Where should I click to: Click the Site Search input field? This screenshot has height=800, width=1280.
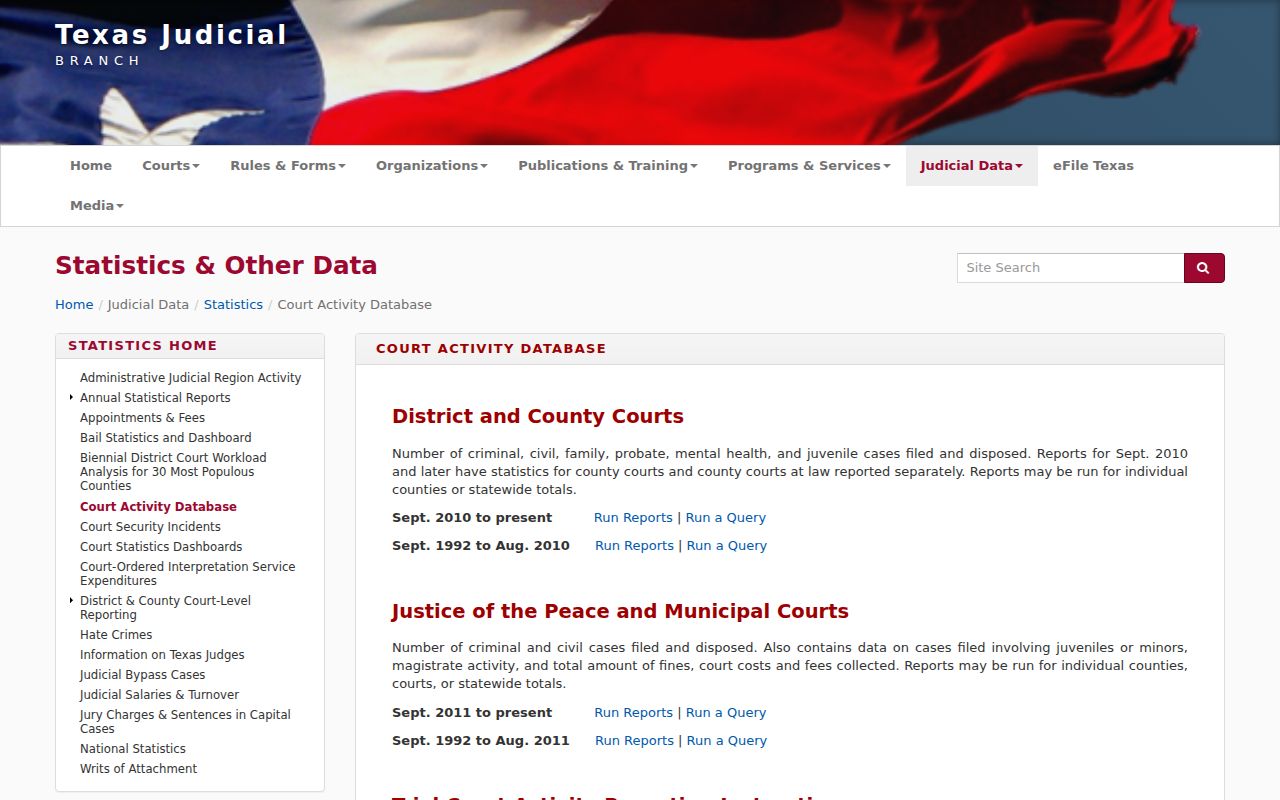point(1070,268)
